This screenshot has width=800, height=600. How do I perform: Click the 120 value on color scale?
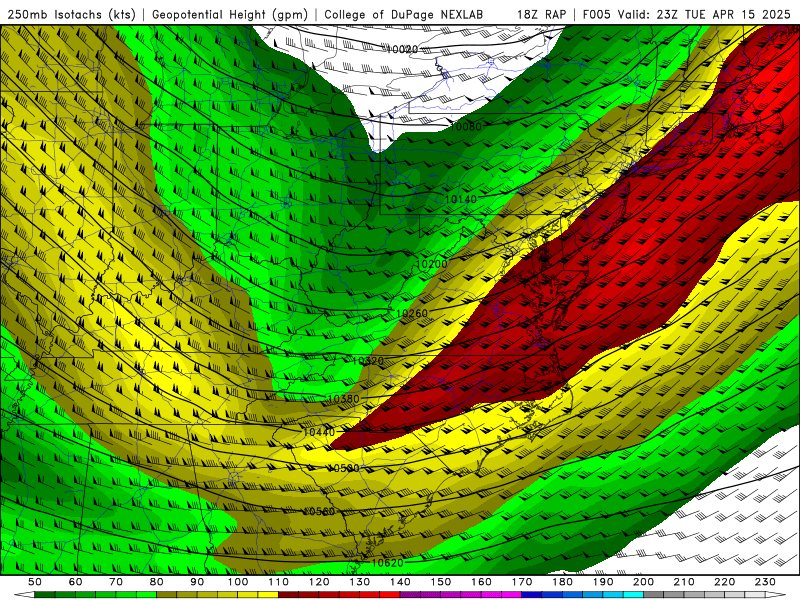[319, 582]
